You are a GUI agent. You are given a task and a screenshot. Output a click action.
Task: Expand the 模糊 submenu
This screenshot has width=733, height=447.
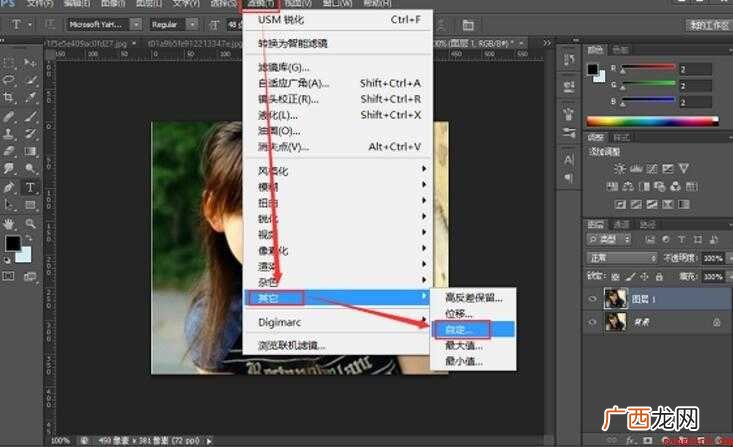(x=338, y=187)
